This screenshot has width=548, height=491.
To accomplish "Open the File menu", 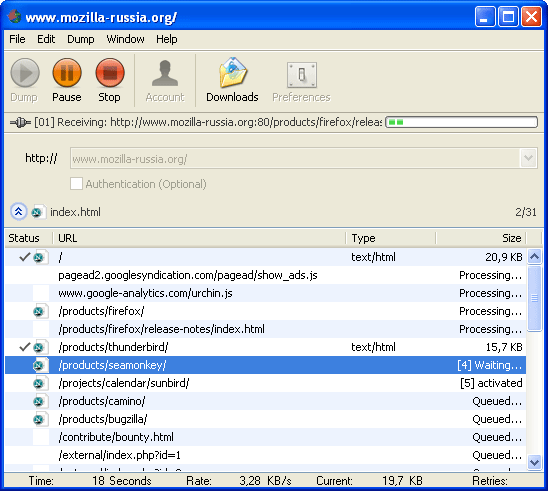I will [17, 39].
